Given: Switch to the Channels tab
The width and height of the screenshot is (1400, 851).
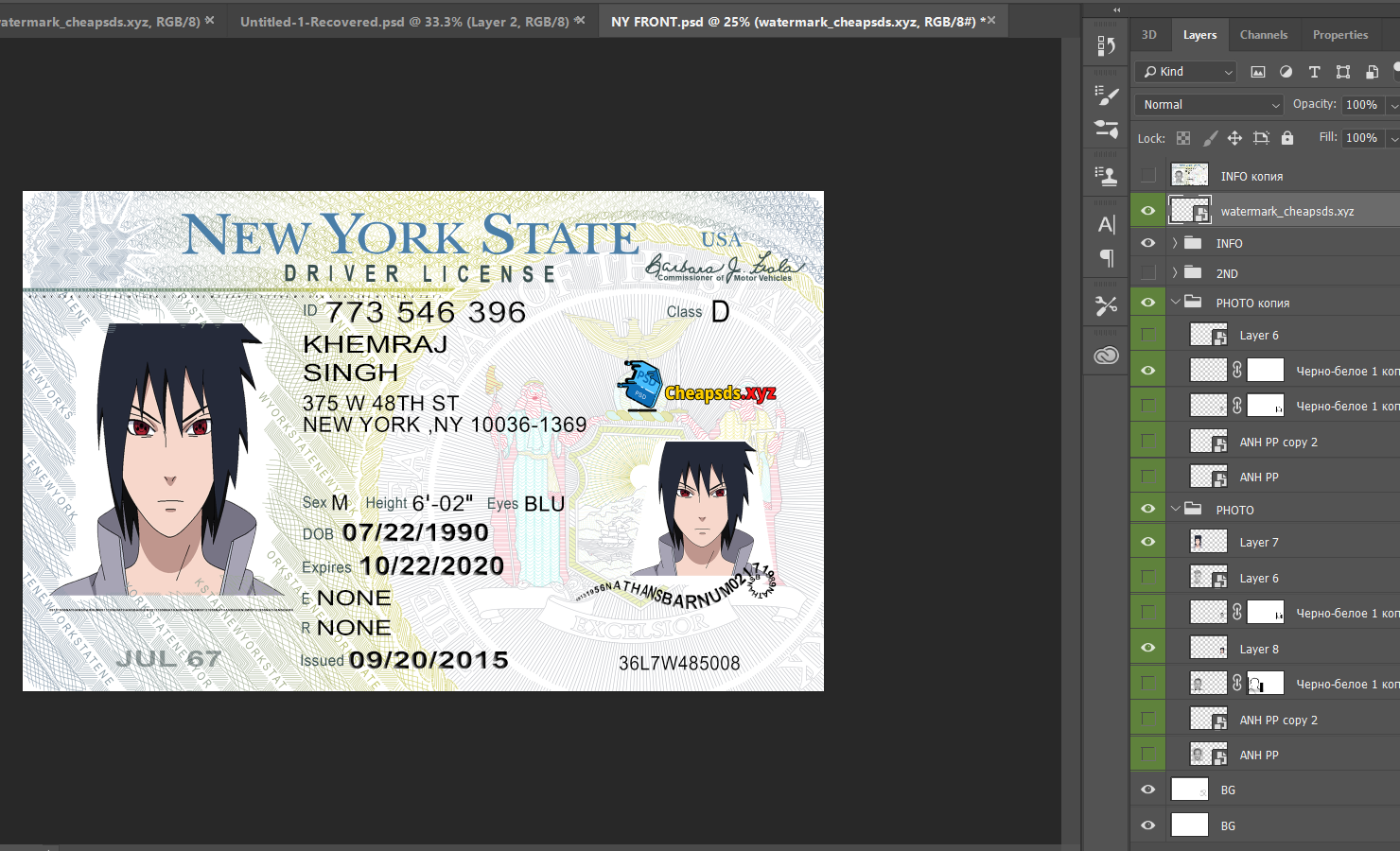Looking at the screenshot, I should 1263,35.
